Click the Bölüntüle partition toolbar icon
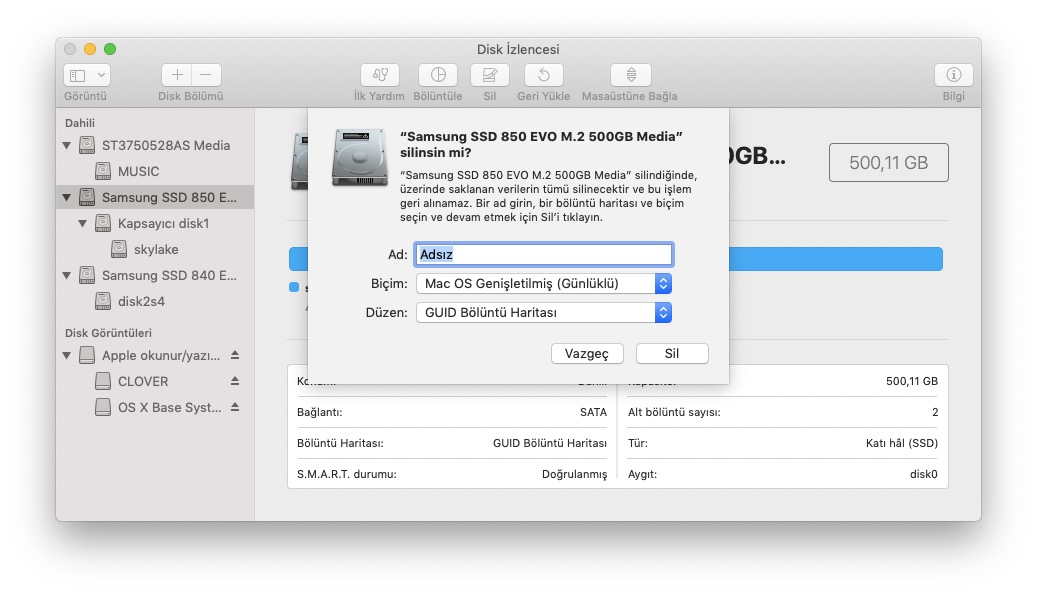1037x595 pixels. tap(437, 75)
